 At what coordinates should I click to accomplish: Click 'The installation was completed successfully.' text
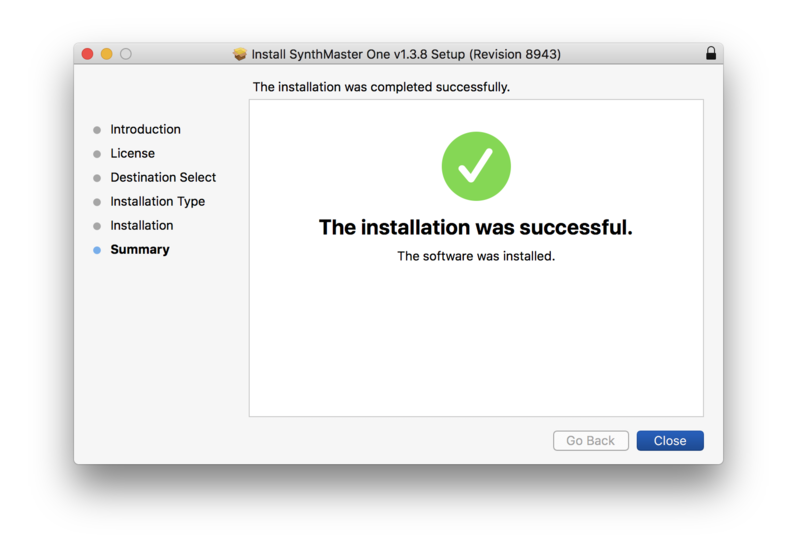click(x=381, y=87)
